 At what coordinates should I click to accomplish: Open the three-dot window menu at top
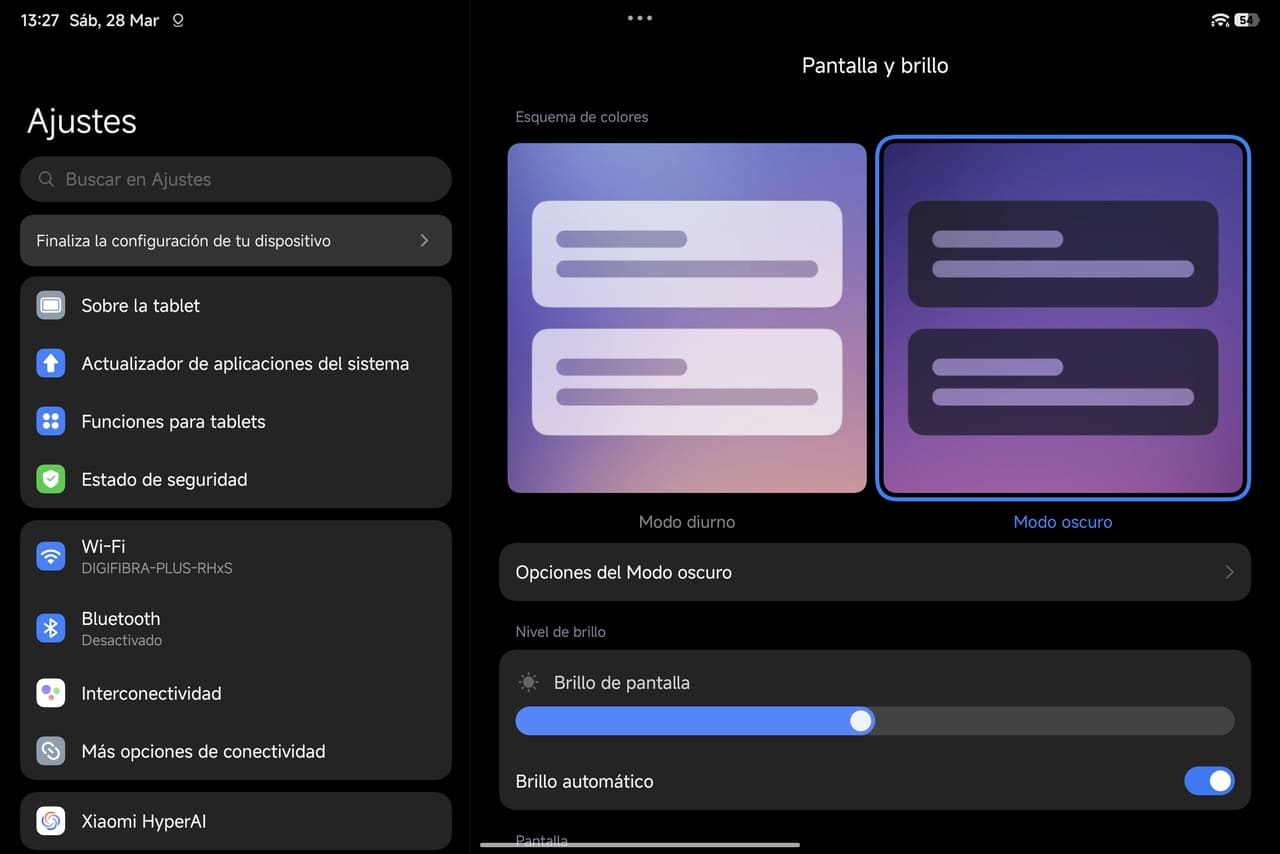639,18
